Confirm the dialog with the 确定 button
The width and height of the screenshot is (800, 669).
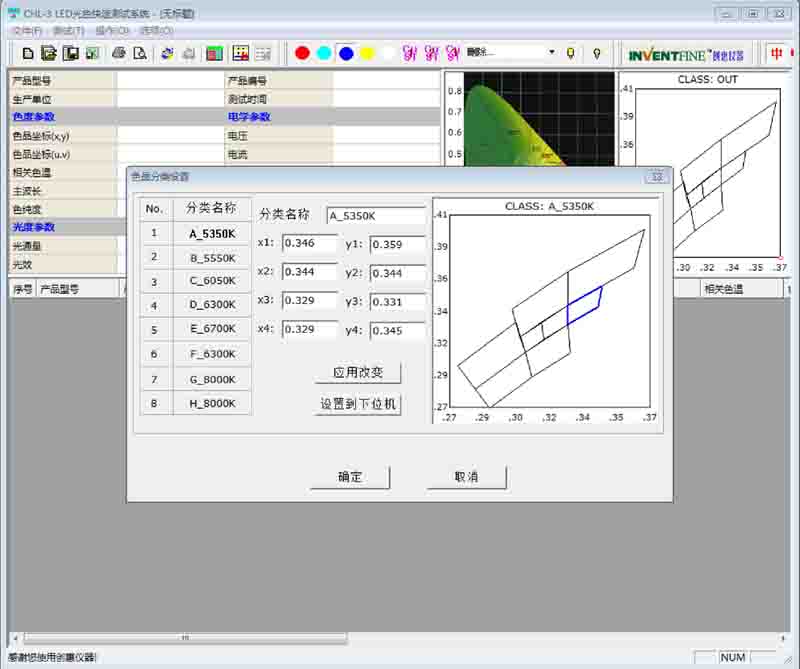pos(349,477)
